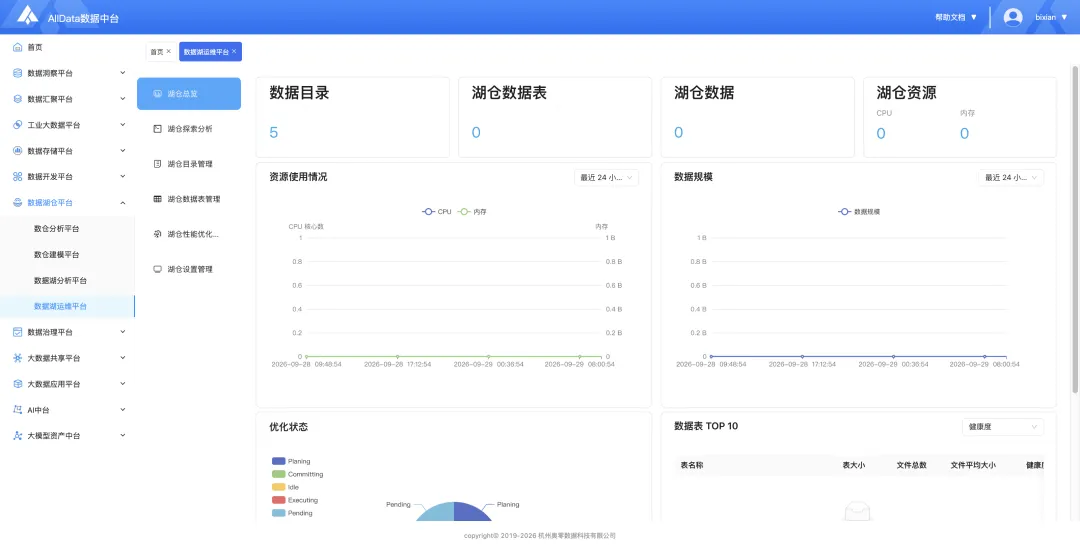Open the 帮助文档 dropdown
Image resolution: width=1080 pixels, height=547 pixels.
click(956, 17)
